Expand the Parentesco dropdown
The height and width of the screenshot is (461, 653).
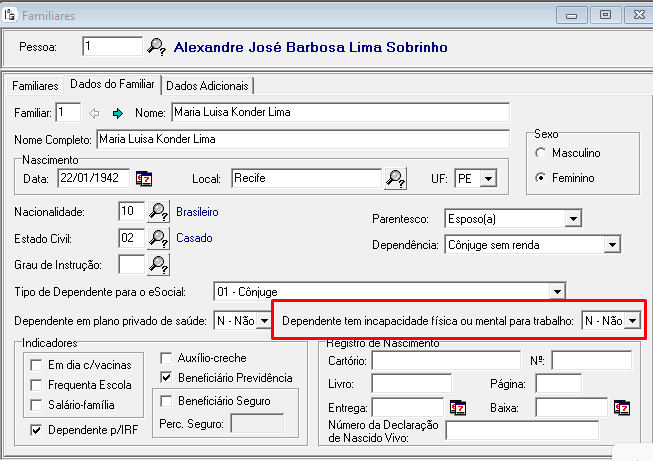tap(572, 218)
